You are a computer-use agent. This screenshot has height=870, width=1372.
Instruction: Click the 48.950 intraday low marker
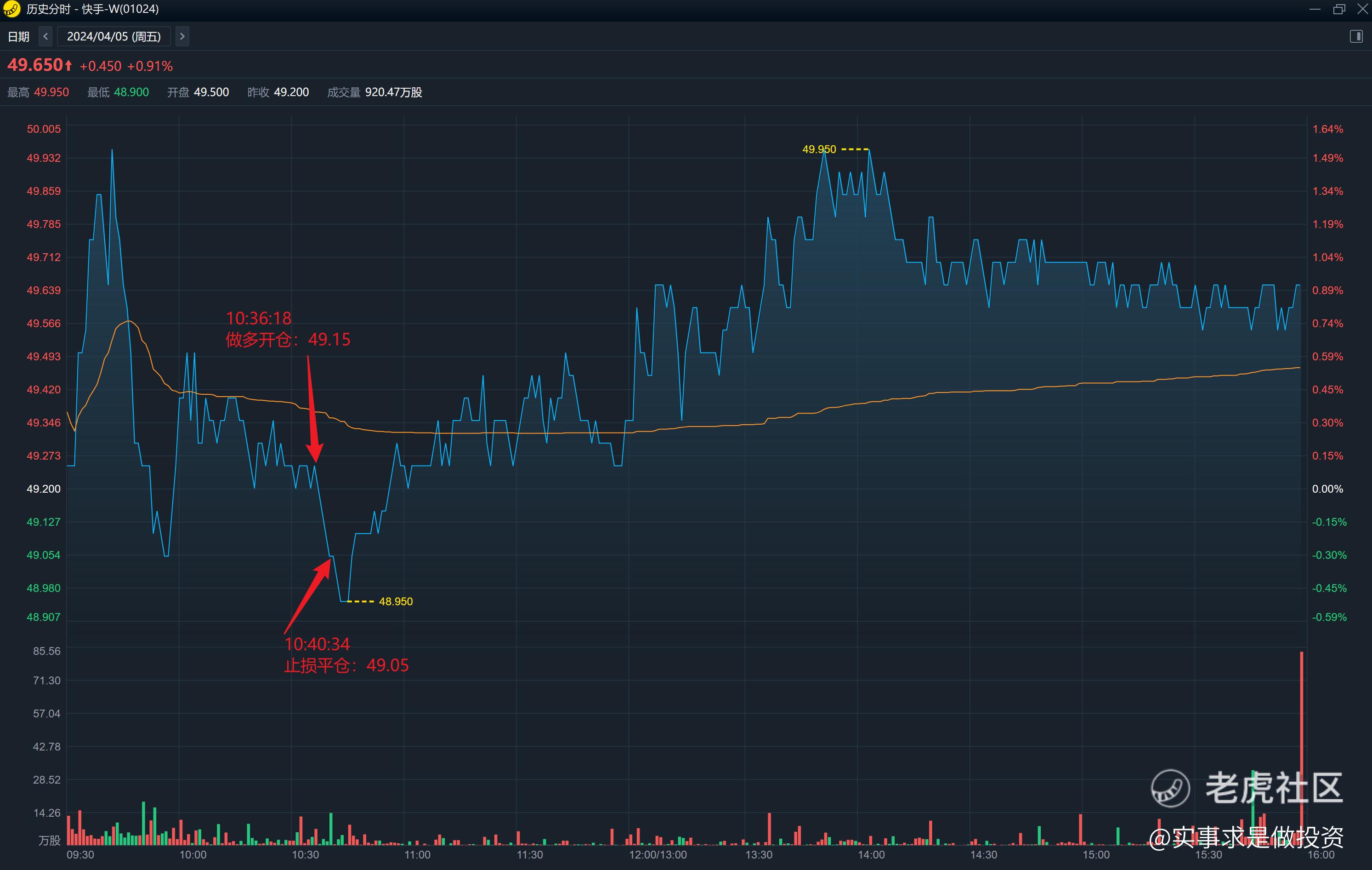(396, 602)
